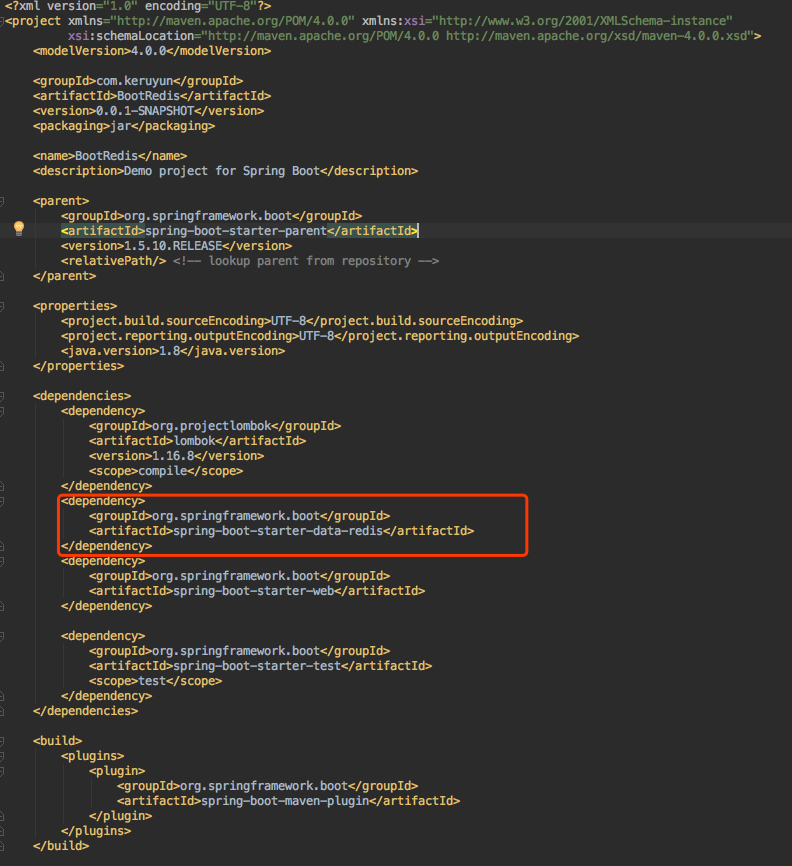Click the lookup parent from repository comment

coord(306,261)
